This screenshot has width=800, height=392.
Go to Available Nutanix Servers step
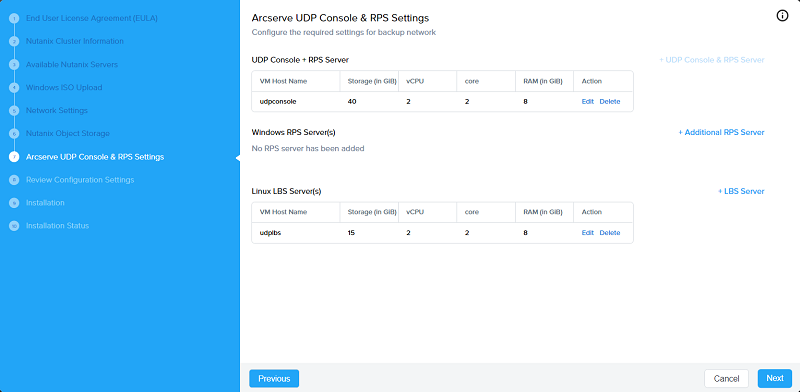(x=72, y=65)
